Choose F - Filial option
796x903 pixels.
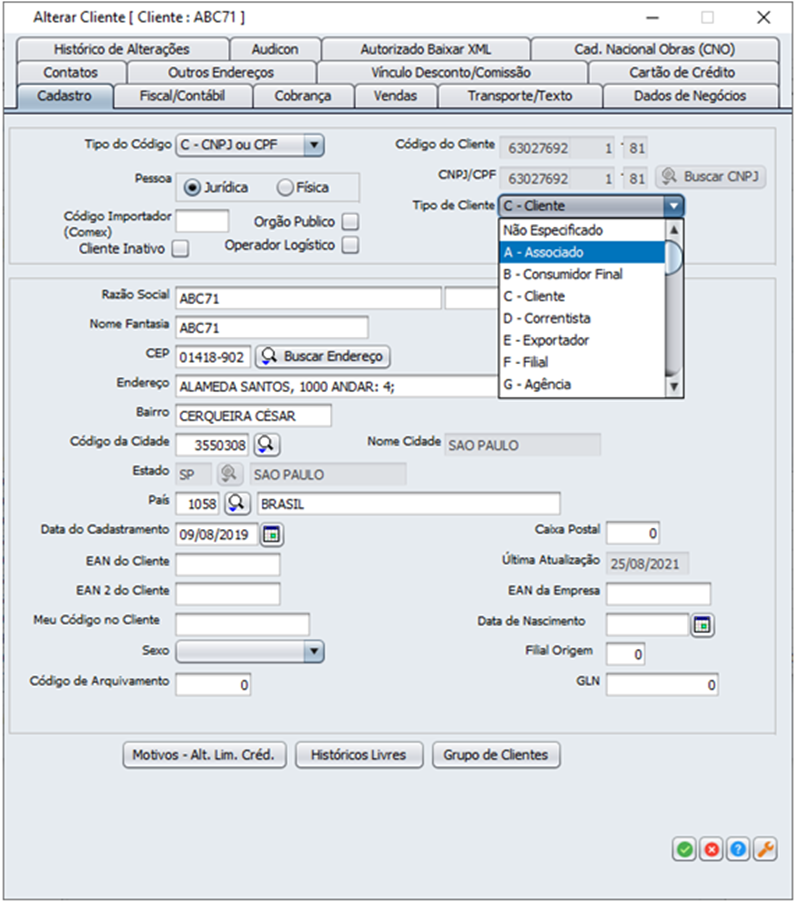click(582, 362)
